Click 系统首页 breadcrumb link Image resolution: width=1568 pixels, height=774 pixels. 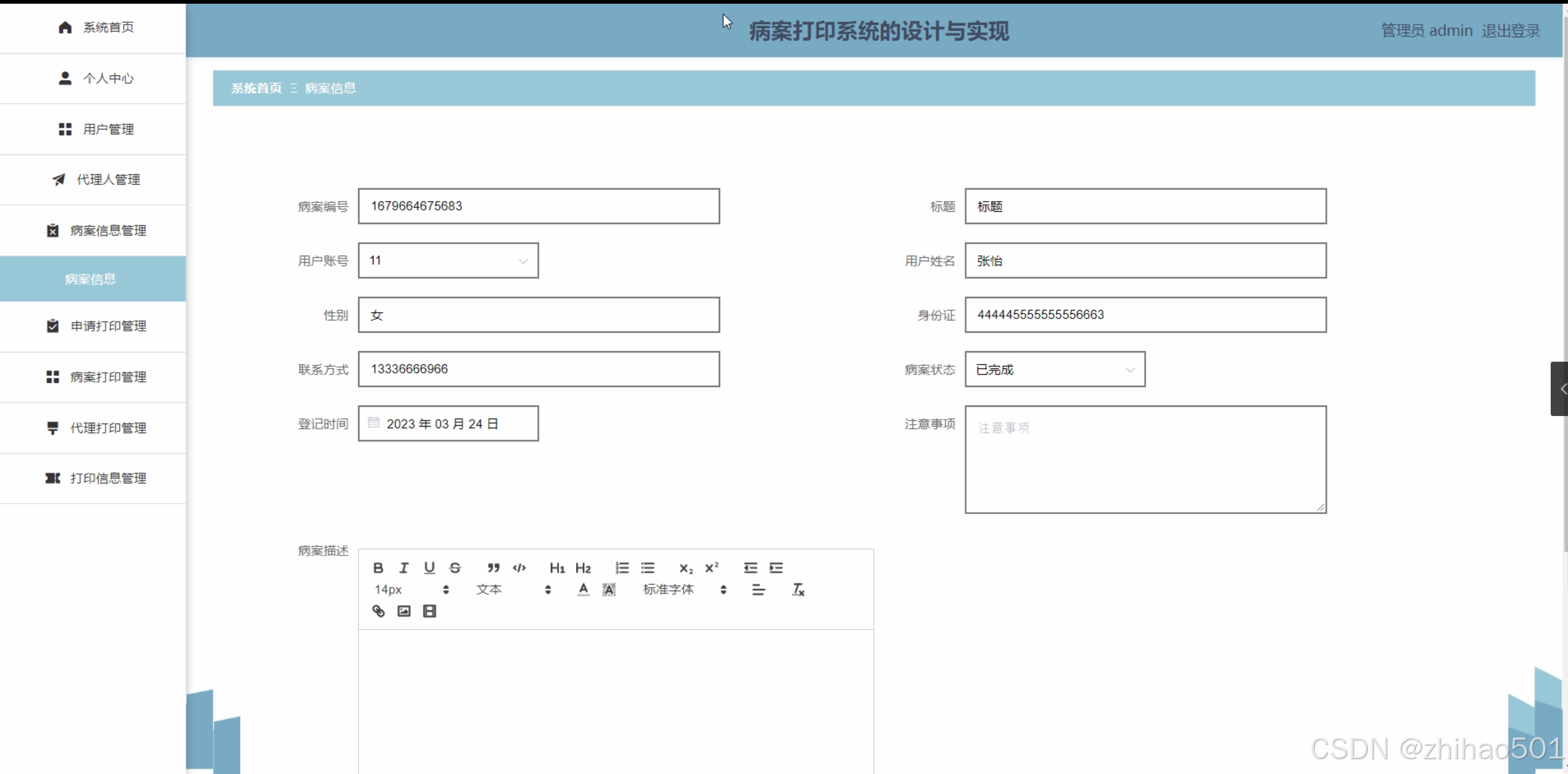256,88
